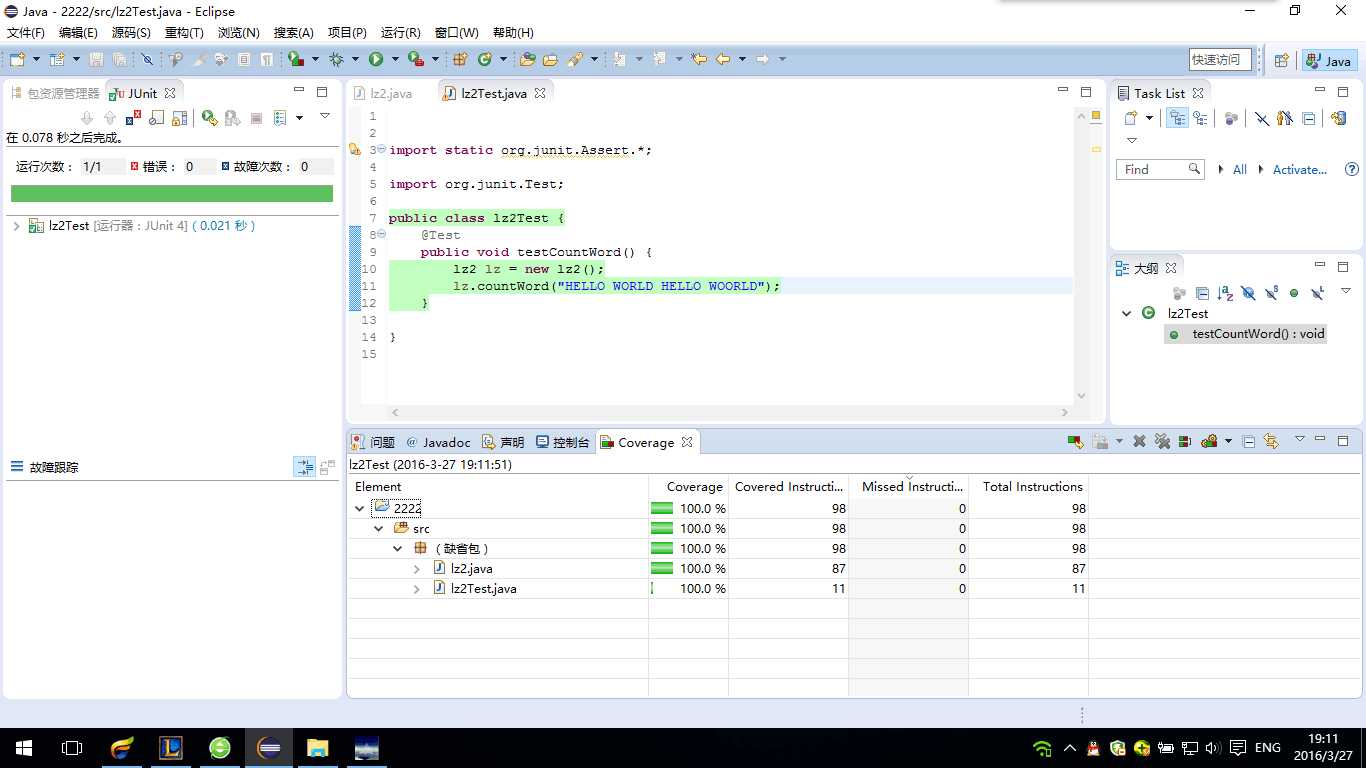Image resolution: width=1366 pixels, height=768 pixels.
Task: Open the 运行(R) menu
Action: coord(401,33)
